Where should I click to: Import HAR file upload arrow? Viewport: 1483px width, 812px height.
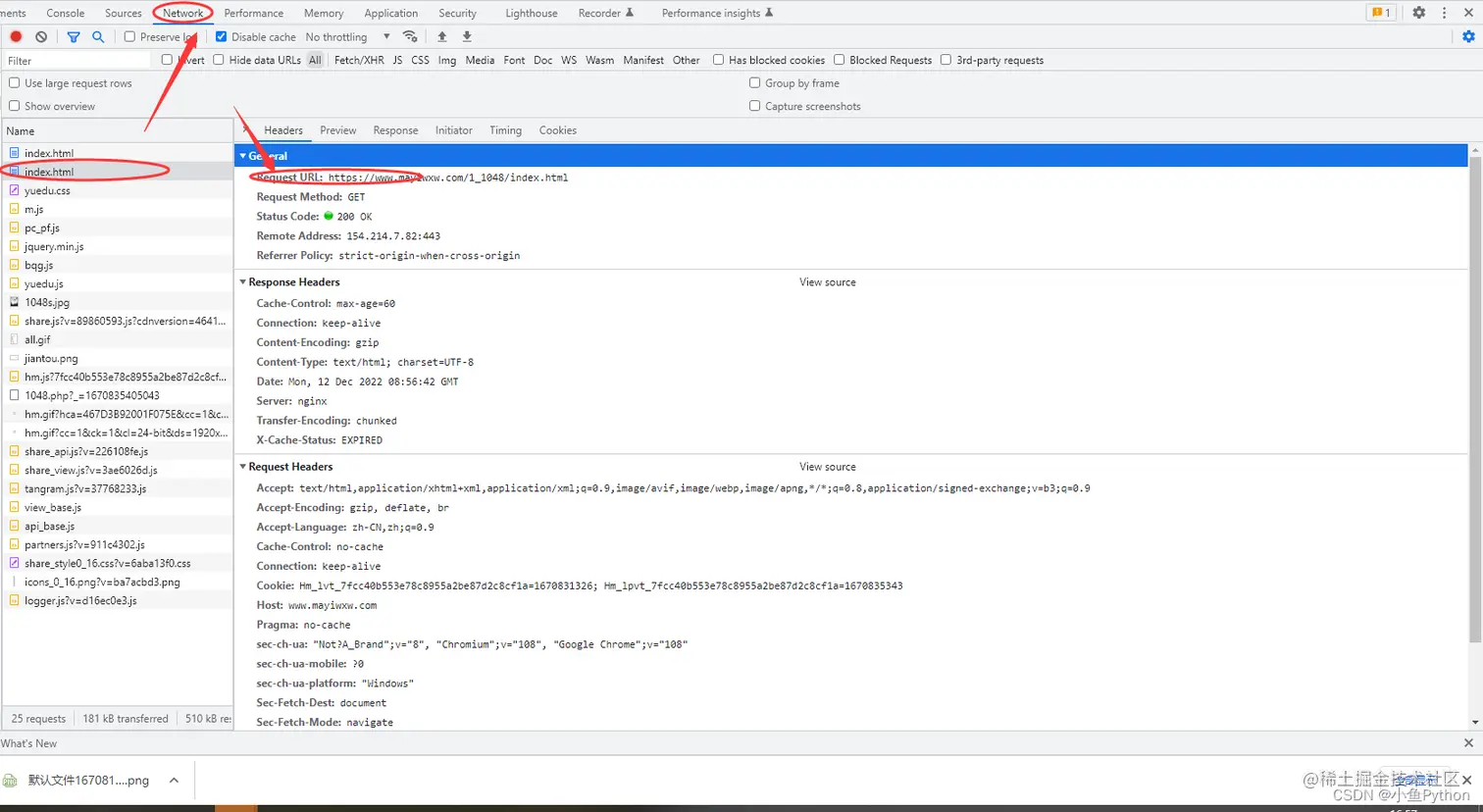(x=442, y=36)
